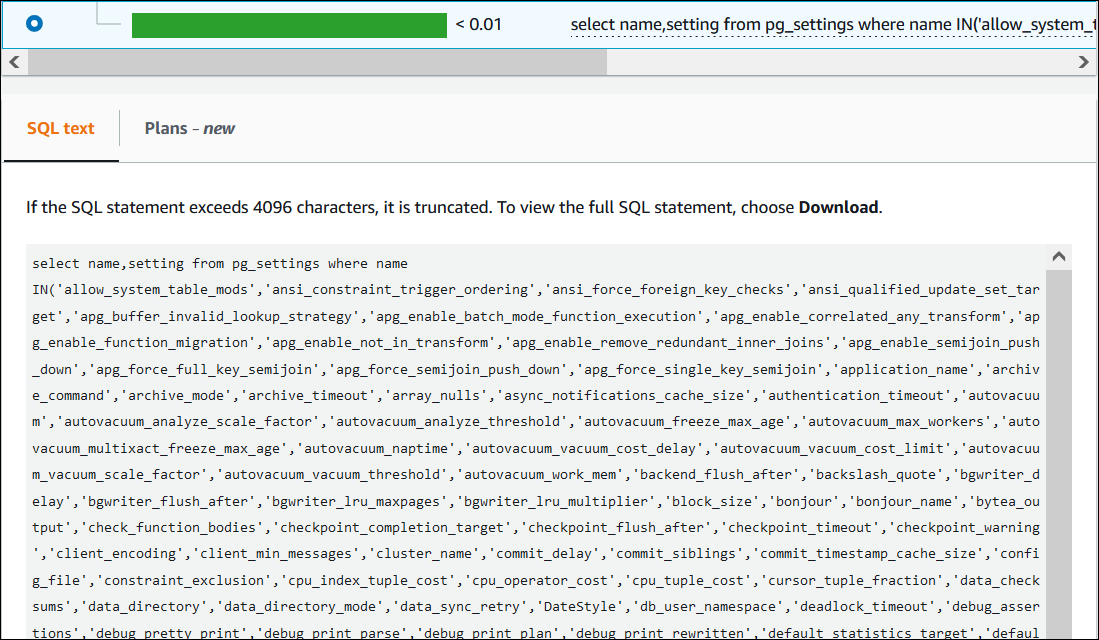Click the green database load bar
1099x640 pixels.
[x=290, y=24]
